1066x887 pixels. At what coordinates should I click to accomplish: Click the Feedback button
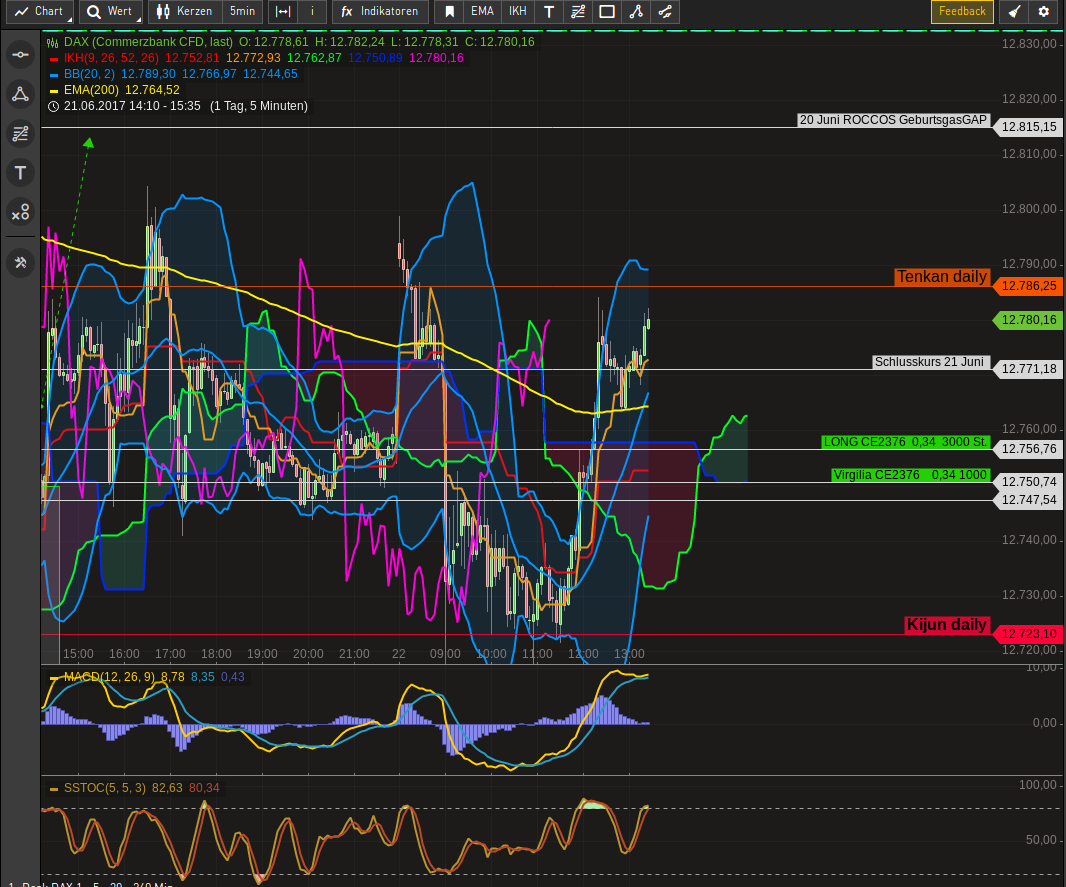pos(962,12)
